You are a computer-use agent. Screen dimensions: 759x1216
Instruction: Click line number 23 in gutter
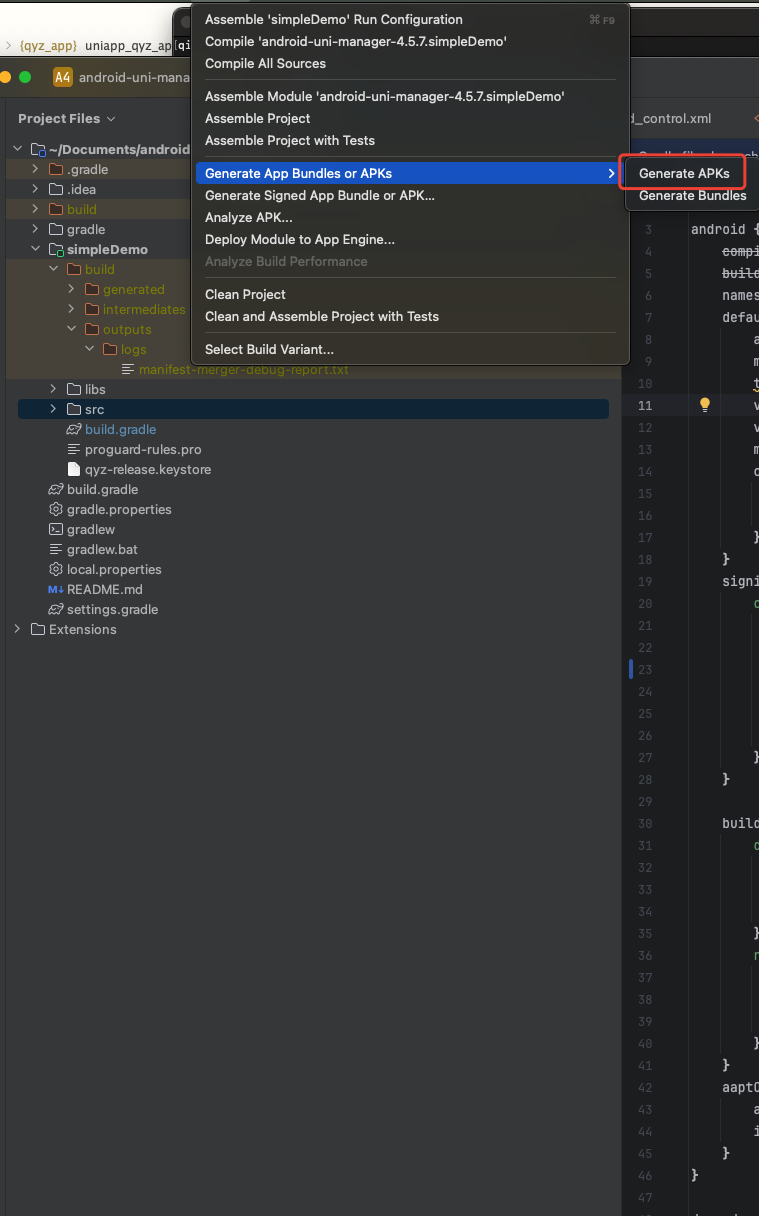click(x=644, y=669)
